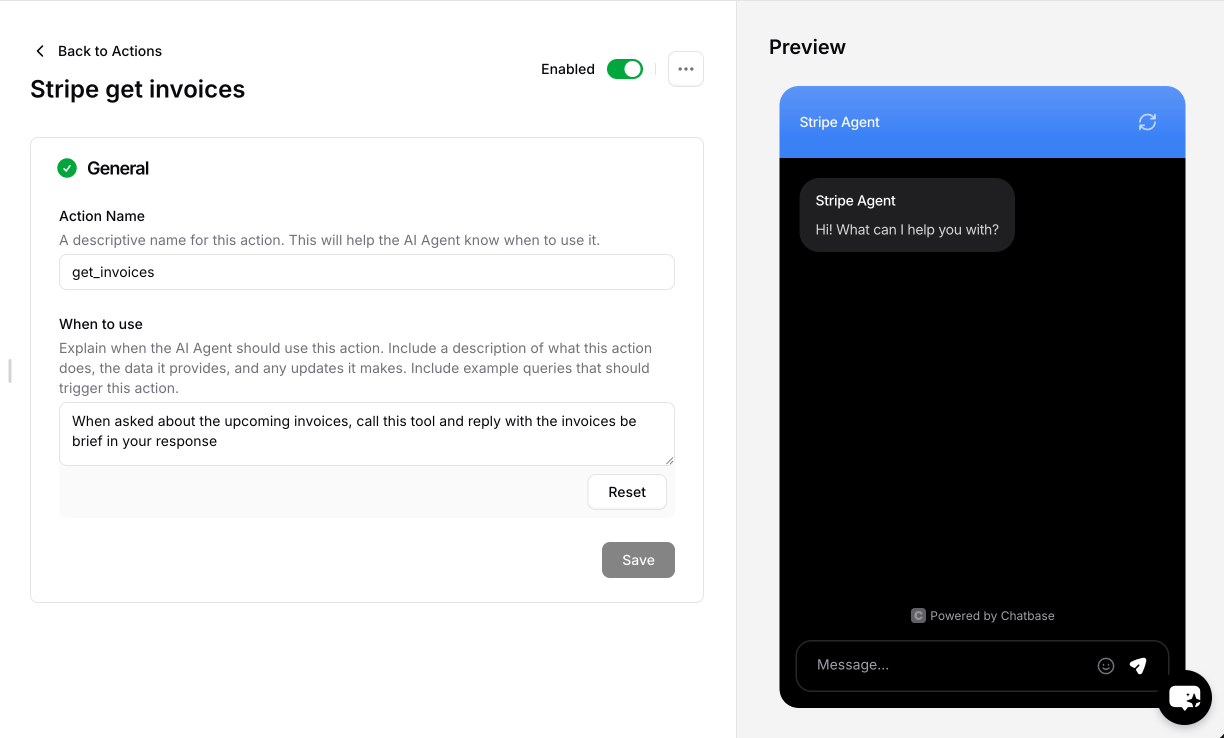
Task: Click the left panel collapse handle
Action: [10, 371]
